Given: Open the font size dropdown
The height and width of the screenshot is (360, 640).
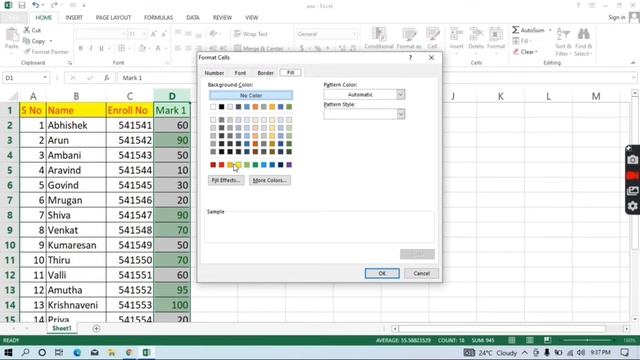Looking at the screenshot, I should tap(144, 34).
